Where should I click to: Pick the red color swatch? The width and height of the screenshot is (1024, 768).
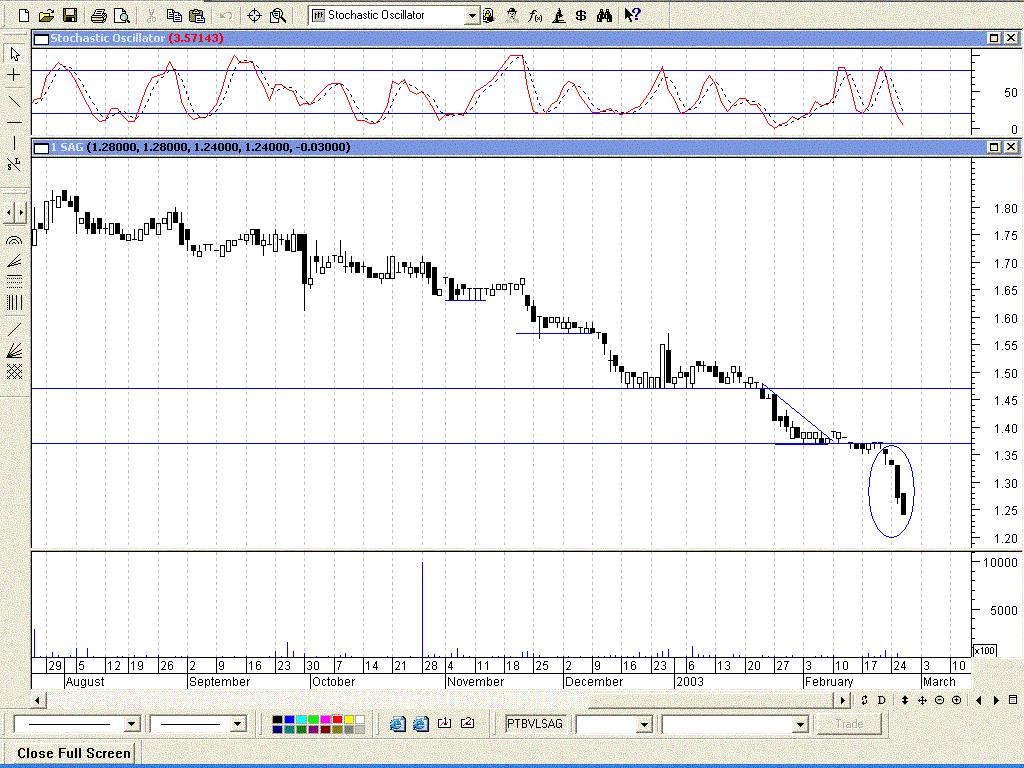tap(337, 719)
